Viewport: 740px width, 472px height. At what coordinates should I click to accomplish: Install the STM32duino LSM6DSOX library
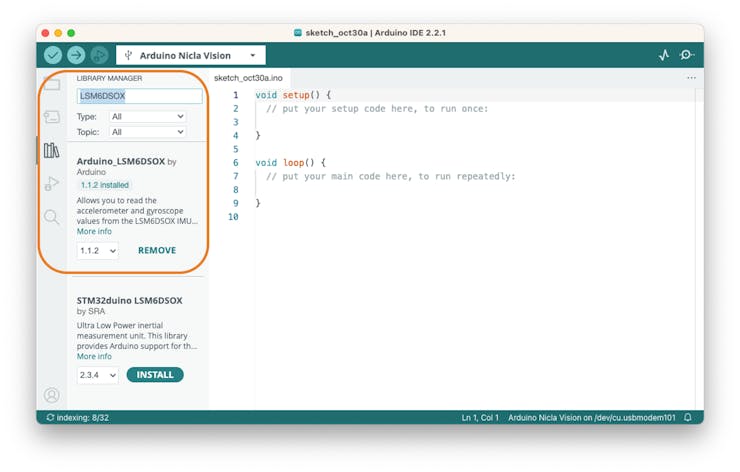pos(155,375)
